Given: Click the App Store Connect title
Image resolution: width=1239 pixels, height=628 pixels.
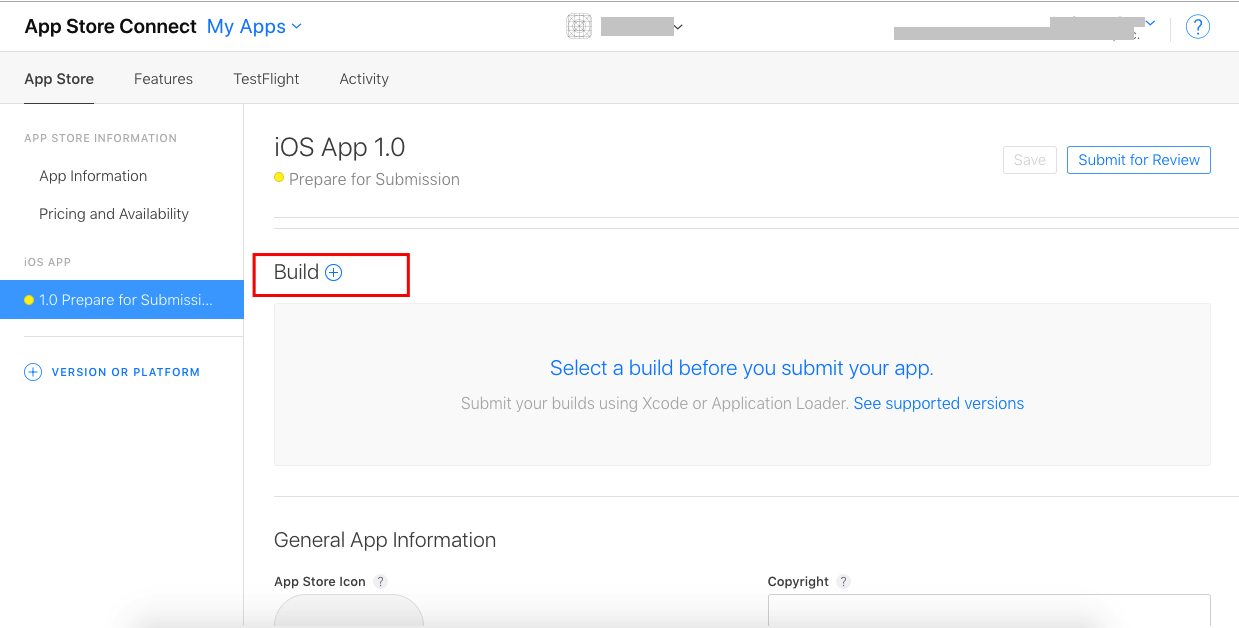Looking at the screenshot, I should pos(110,27).
